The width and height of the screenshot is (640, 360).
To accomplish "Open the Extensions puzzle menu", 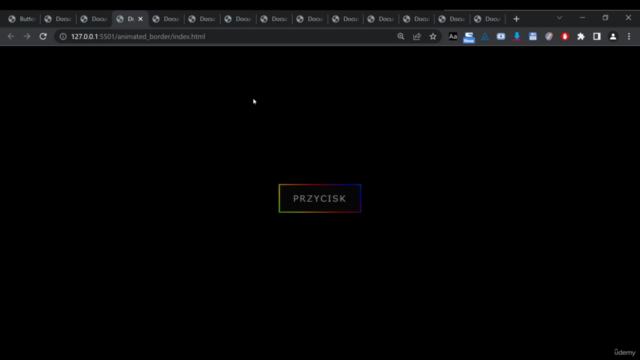I will pos(581,36).
